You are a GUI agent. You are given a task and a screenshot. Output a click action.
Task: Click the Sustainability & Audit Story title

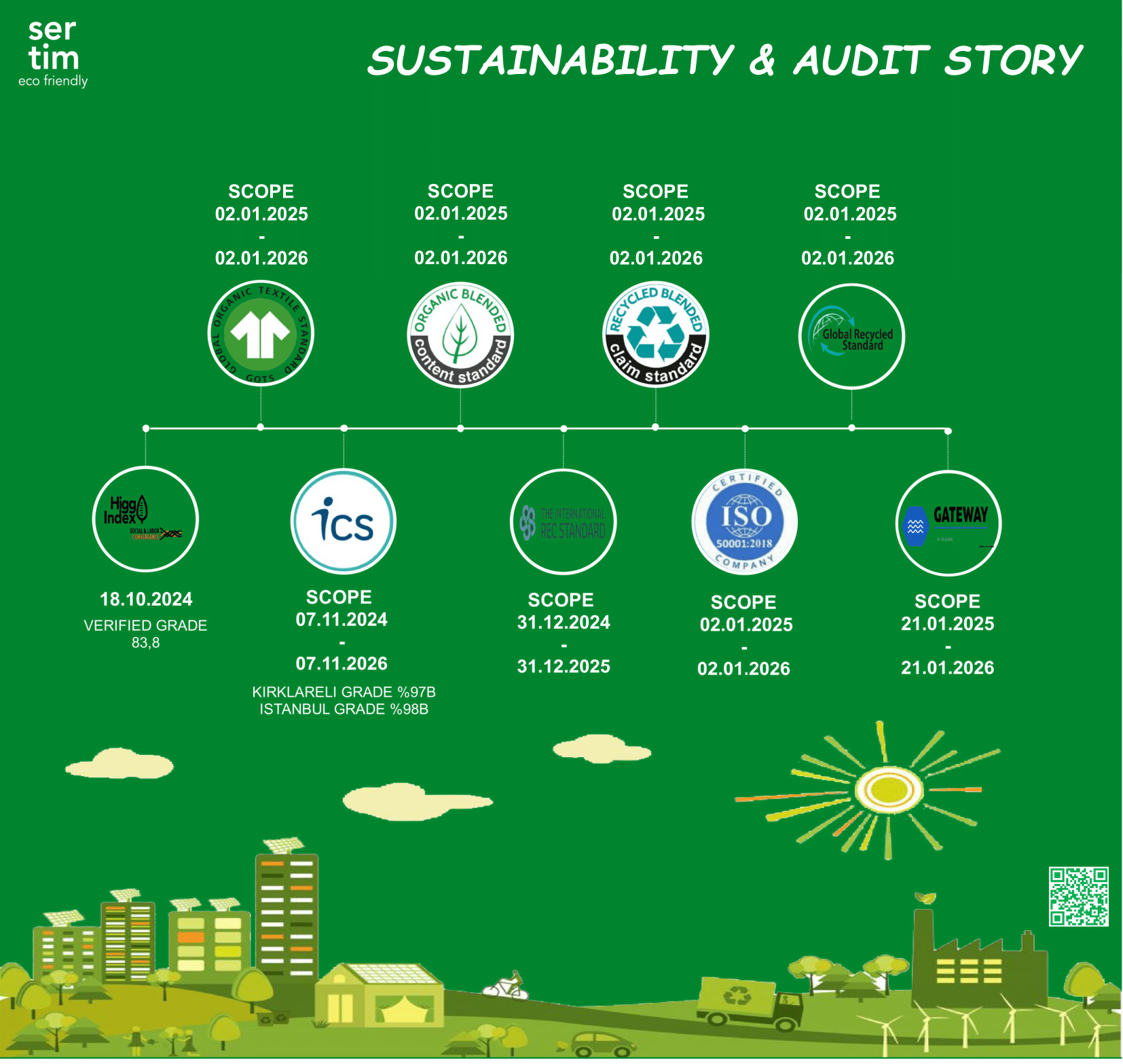pos(724,60)
